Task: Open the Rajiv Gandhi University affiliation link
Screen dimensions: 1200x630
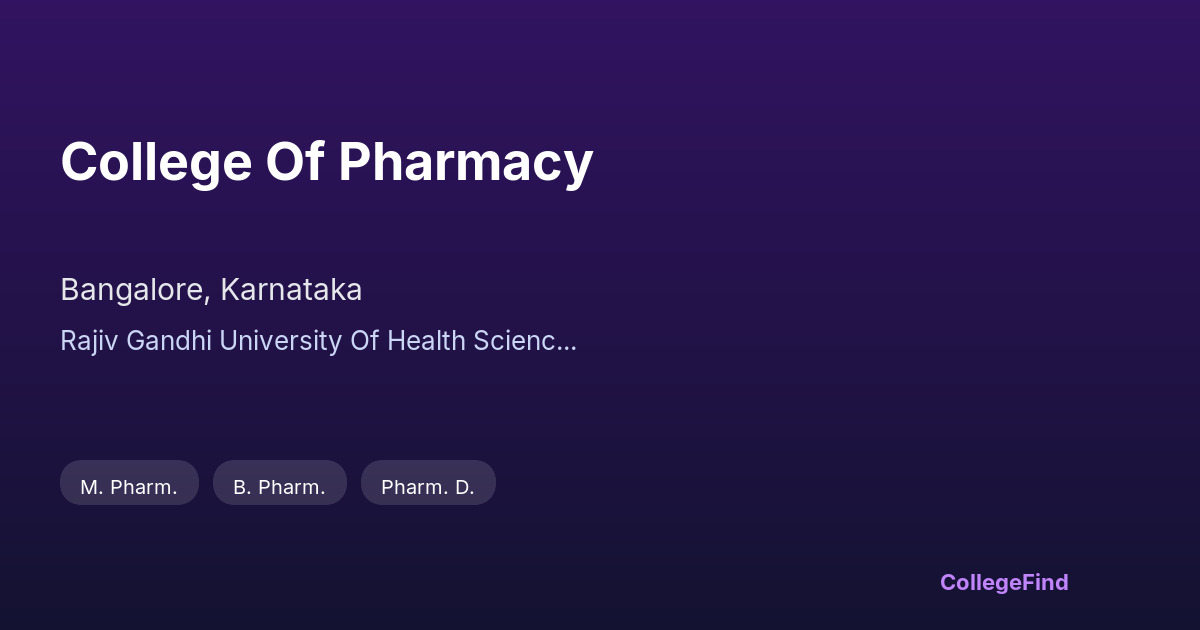Action: point(318,341)
